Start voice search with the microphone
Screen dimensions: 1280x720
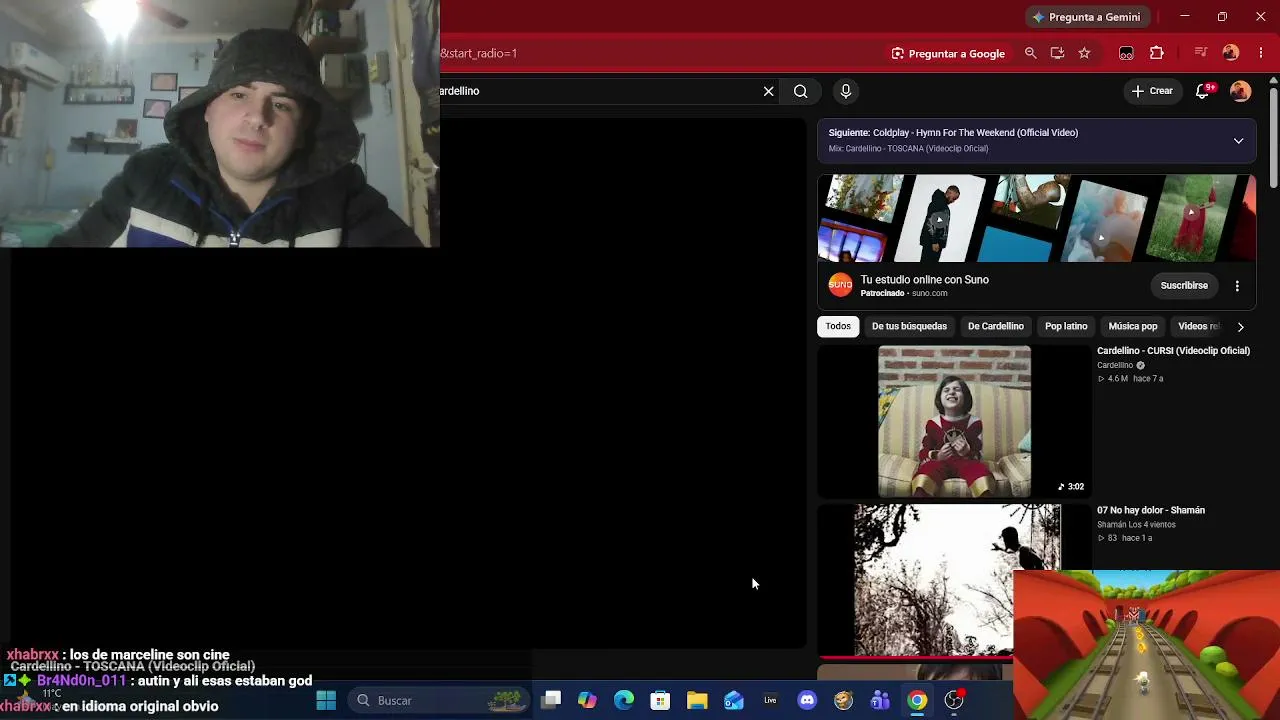pos(846,91)
